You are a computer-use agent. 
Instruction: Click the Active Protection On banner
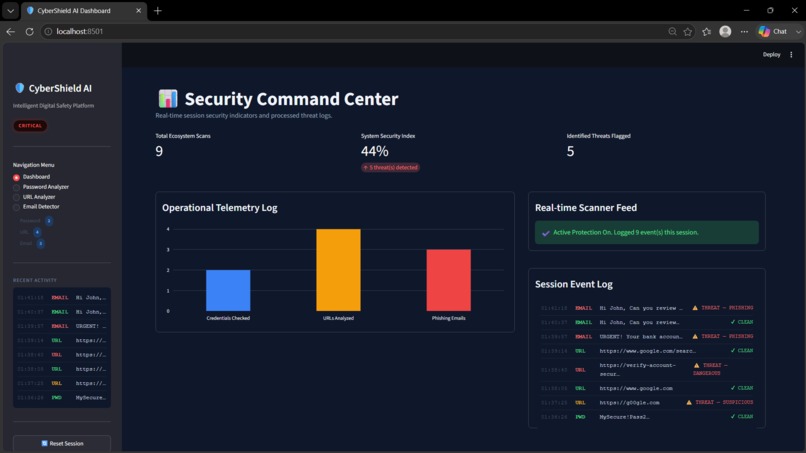click(647, 232)
